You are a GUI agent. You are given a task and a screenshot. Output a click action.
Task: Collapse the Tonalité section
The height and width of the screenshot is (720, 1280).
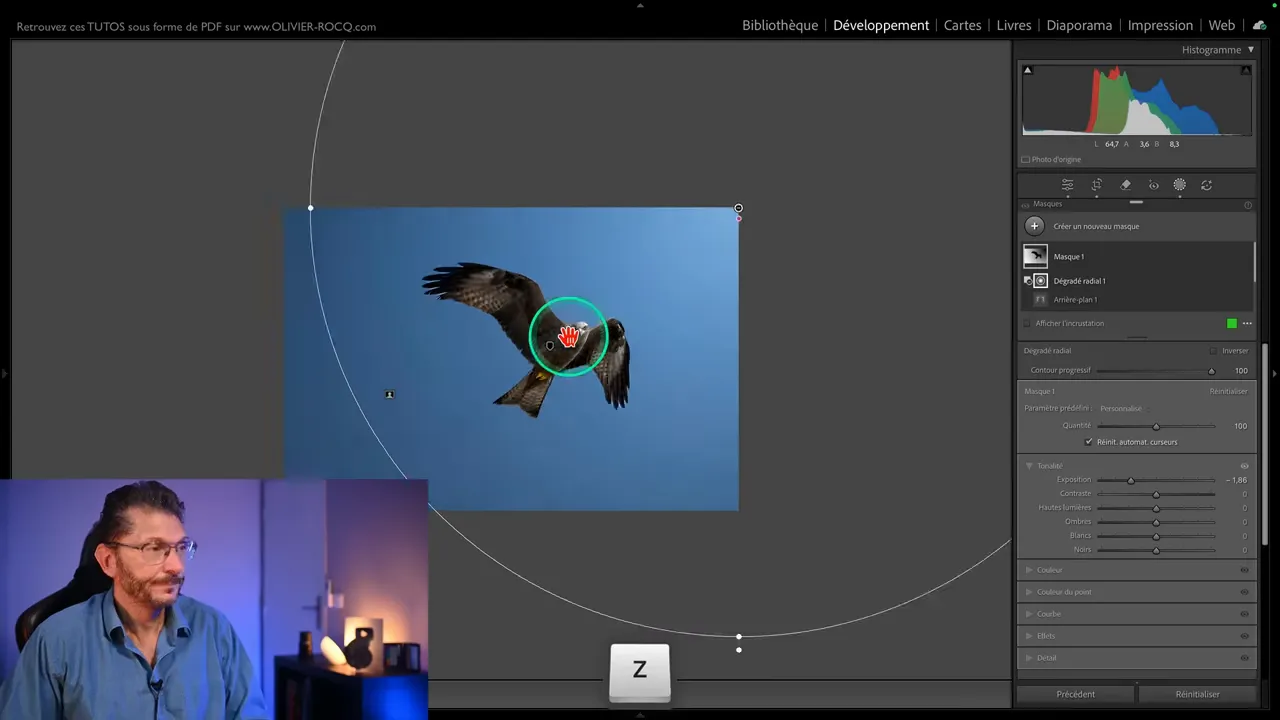pyautogui.click(x=1029, y=466)
